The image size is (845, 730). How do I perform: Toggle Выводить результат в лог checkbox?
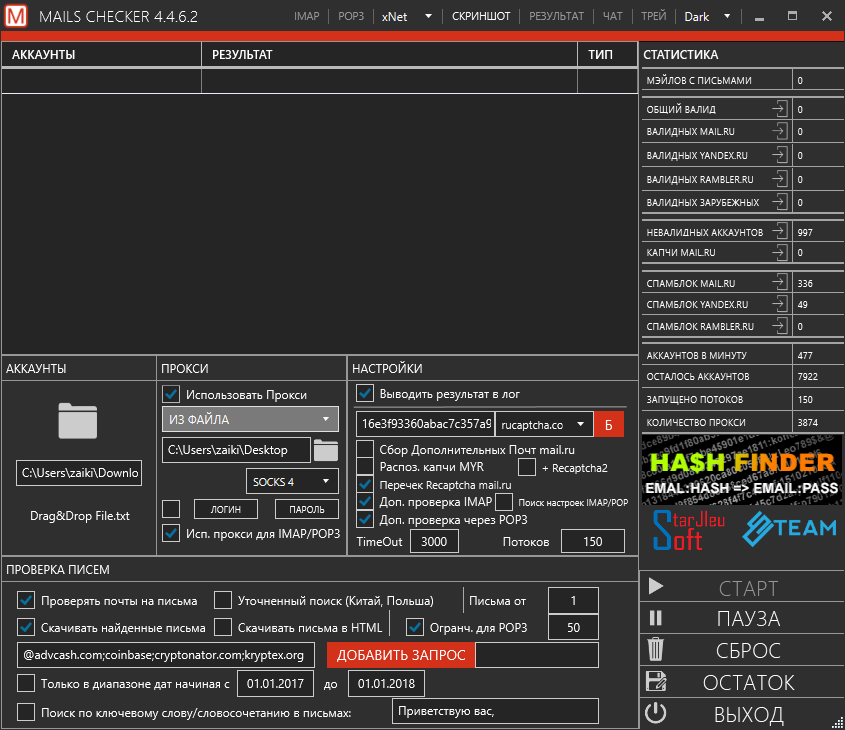point(365,393)
